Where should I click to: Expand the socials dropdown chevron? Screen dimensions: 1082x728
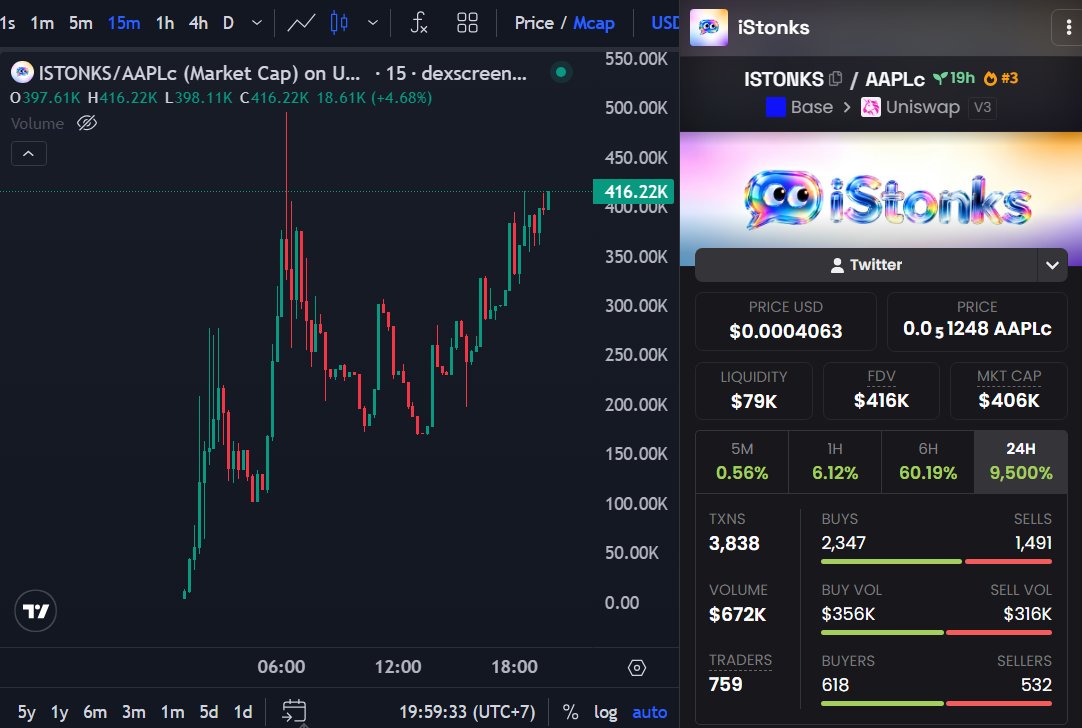click(x=1052, y=265)
